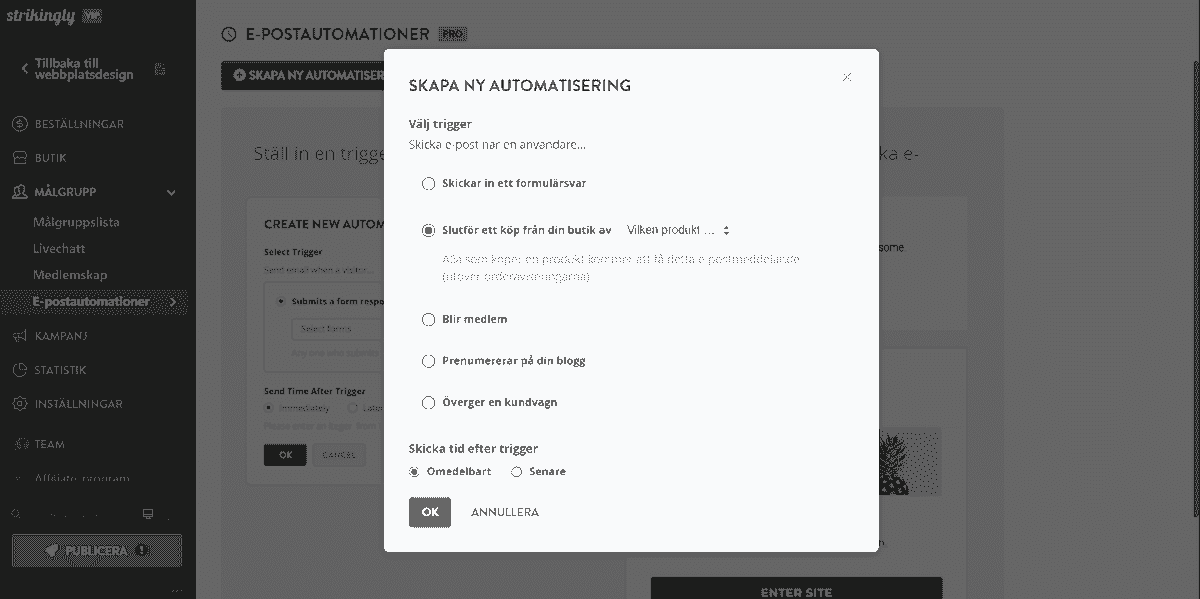Click the Team icon in sidebar
The image size is (1200, 599).
point(19,444)
